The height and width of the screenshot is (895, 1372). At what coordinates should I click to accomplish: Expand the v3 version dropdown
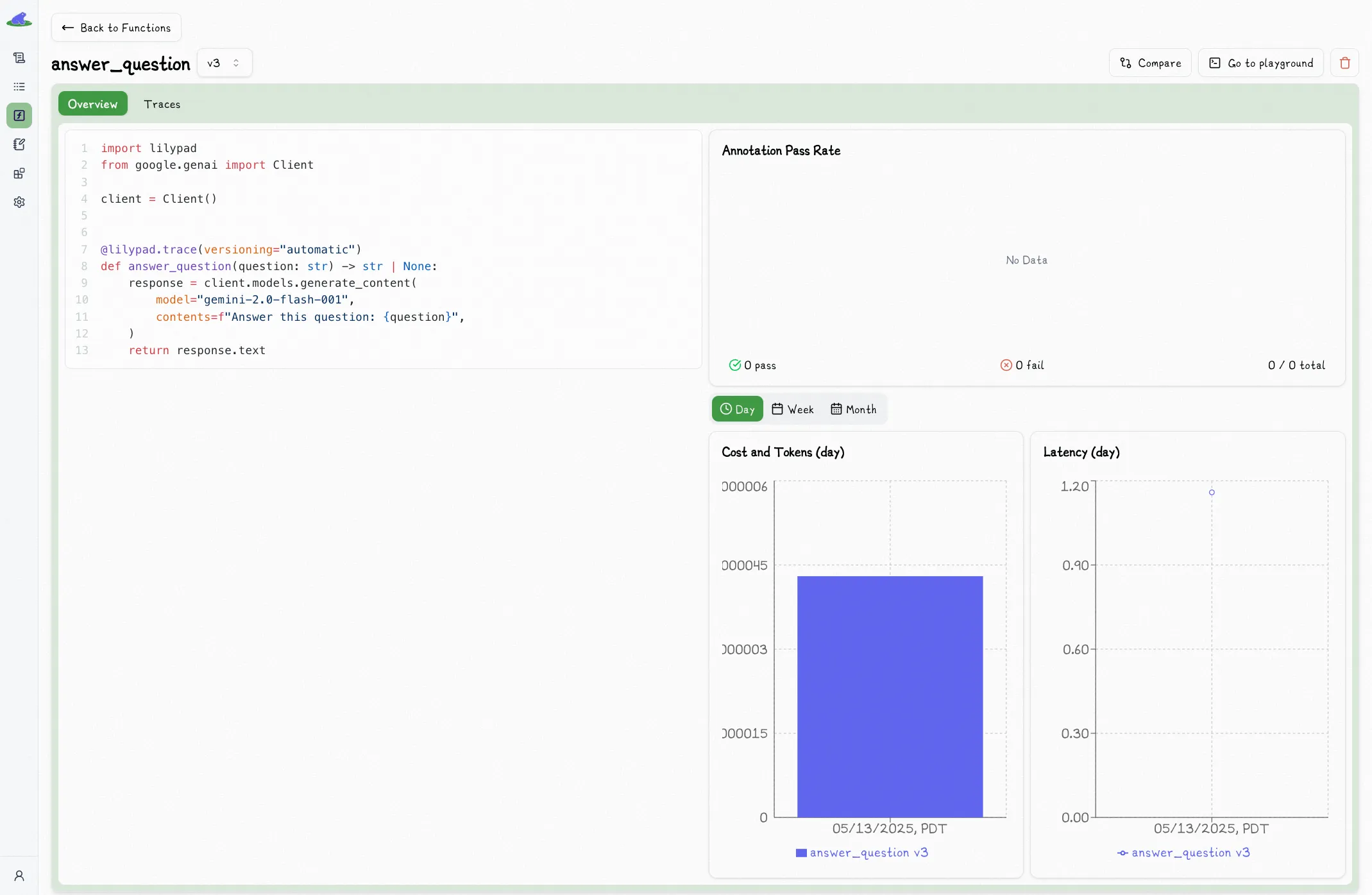click(224, 62)
